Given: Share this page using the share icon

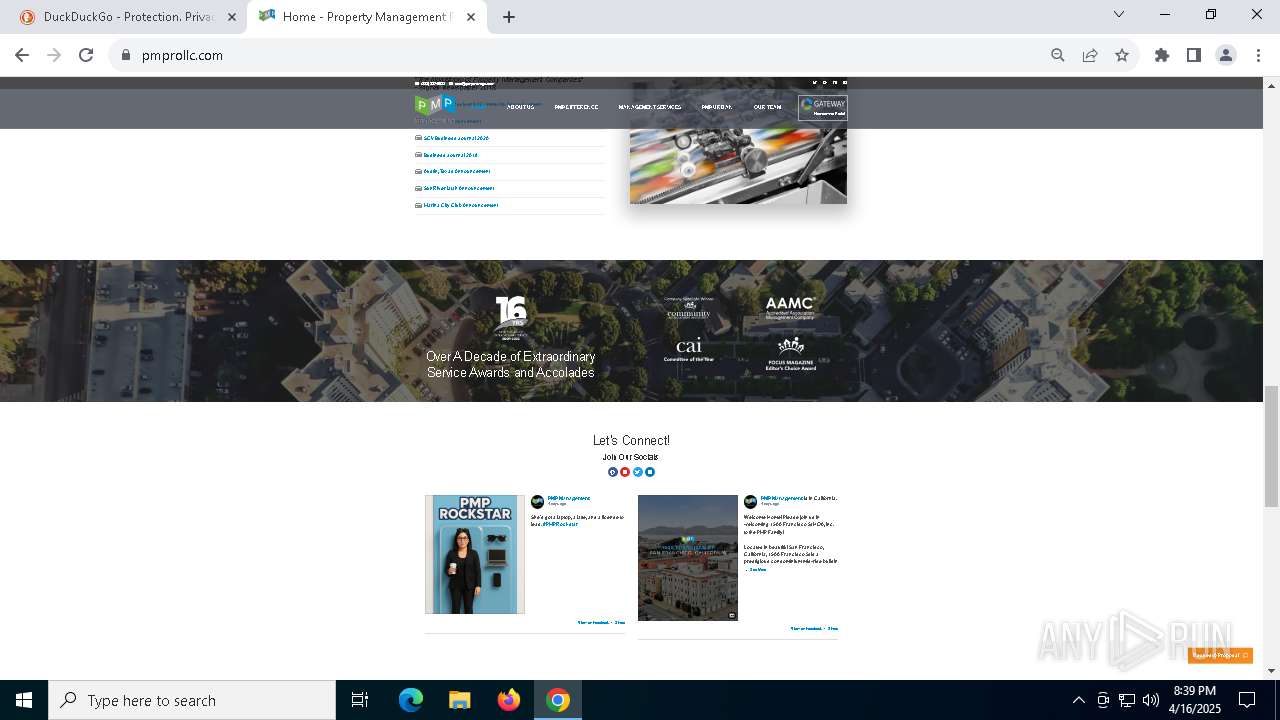Looking at the screenshot, I should pos(1090,55).
